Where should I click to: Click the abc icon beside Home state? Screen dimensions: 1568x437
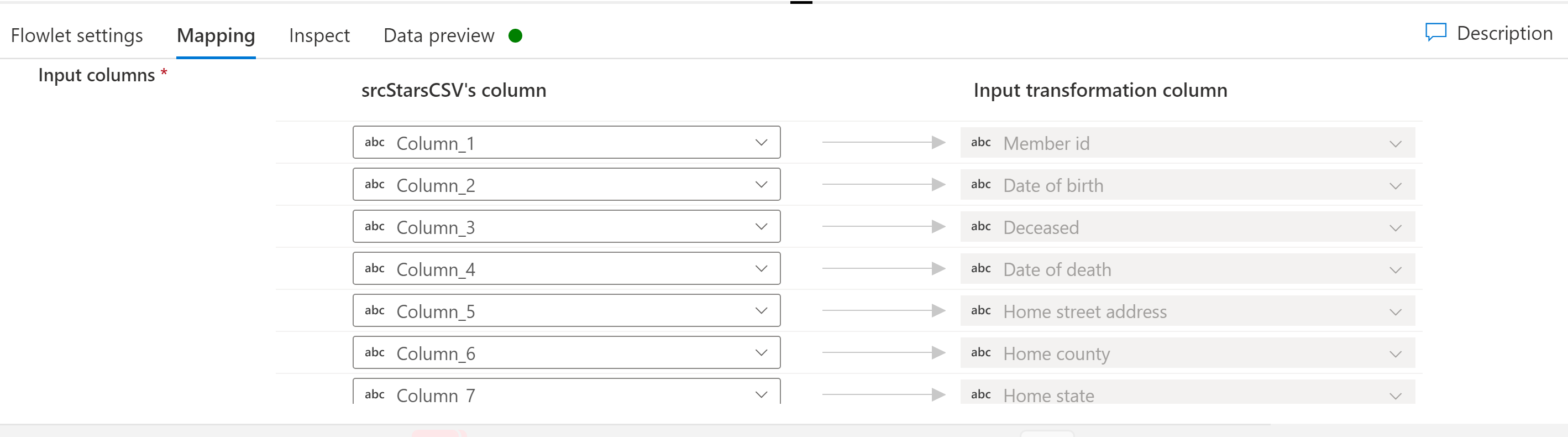[981, 394]
